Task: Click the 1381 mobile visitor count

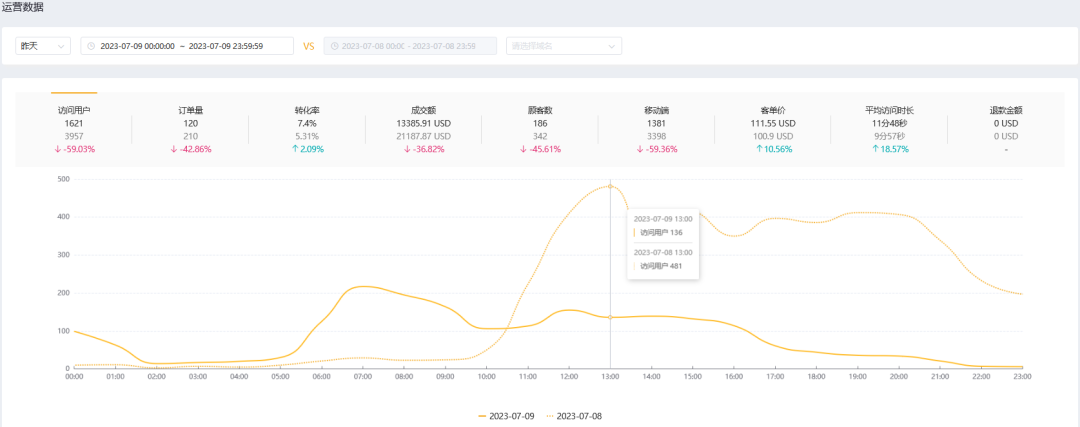Action: pyautogui.click(x=656, y=123)
